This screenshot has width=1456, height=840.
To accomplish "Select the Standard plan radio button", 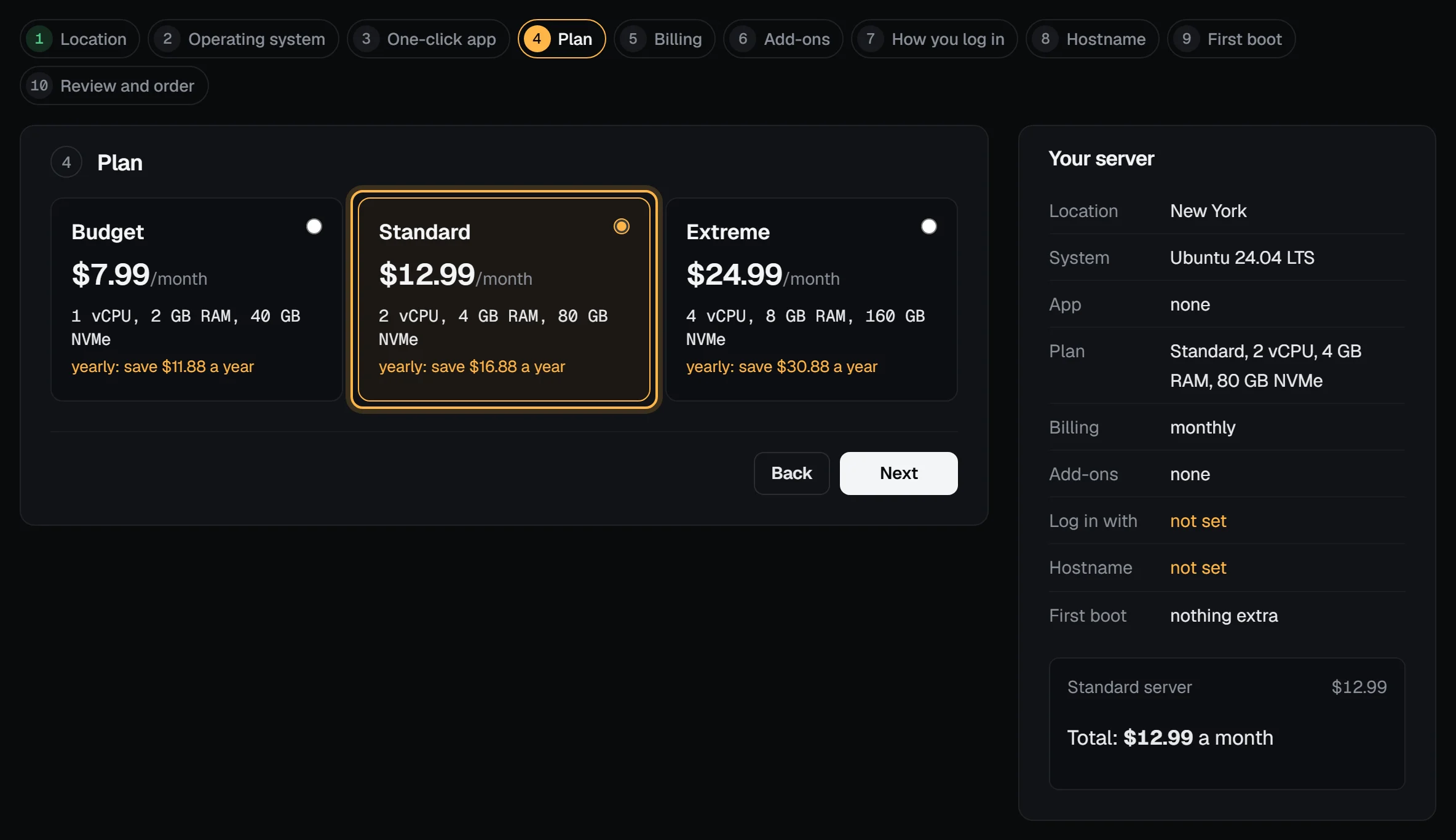I will click(x=622, y=226).
